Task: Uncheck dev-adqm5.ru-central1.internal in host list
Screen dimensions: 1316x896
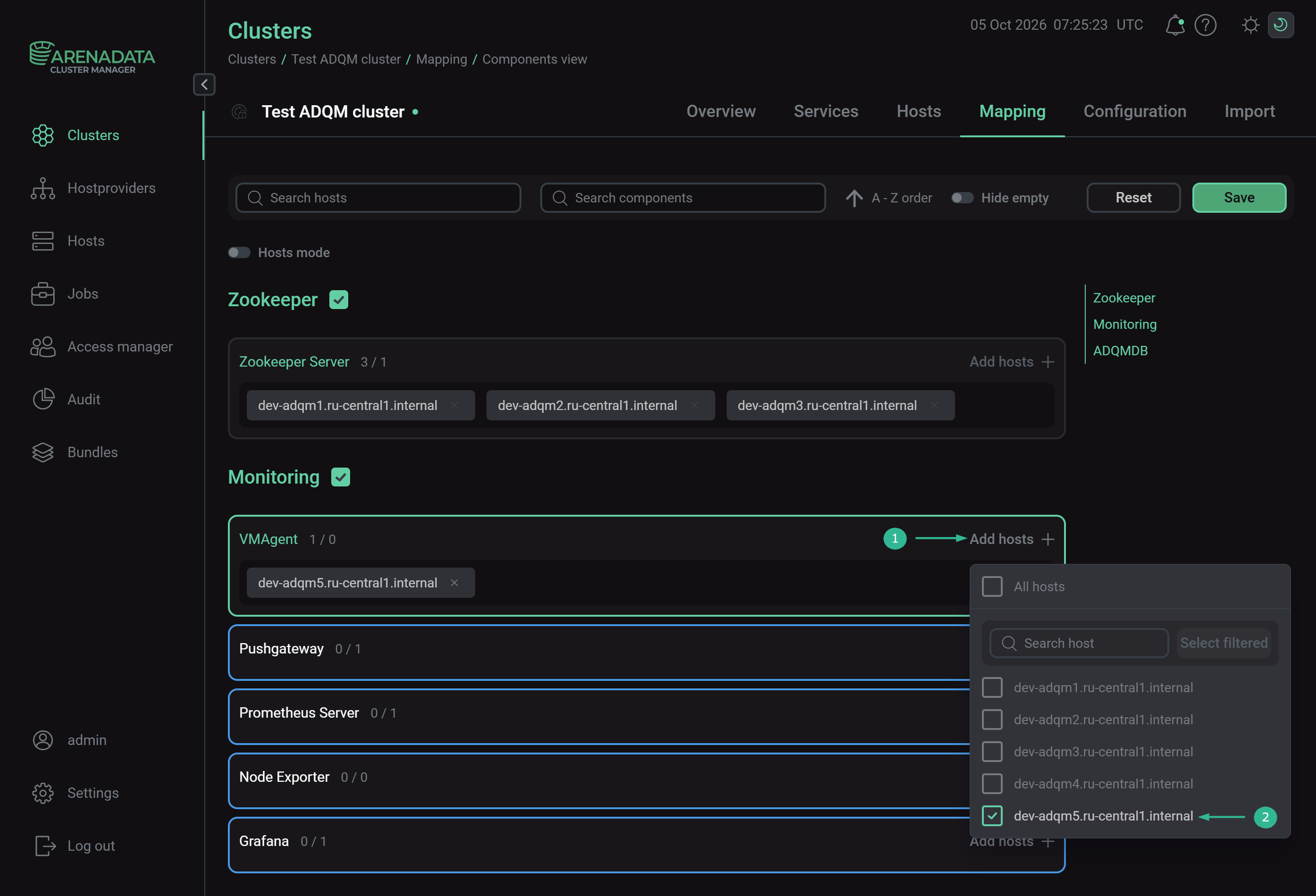Action: pyautogui.click(x=992, y=816)
